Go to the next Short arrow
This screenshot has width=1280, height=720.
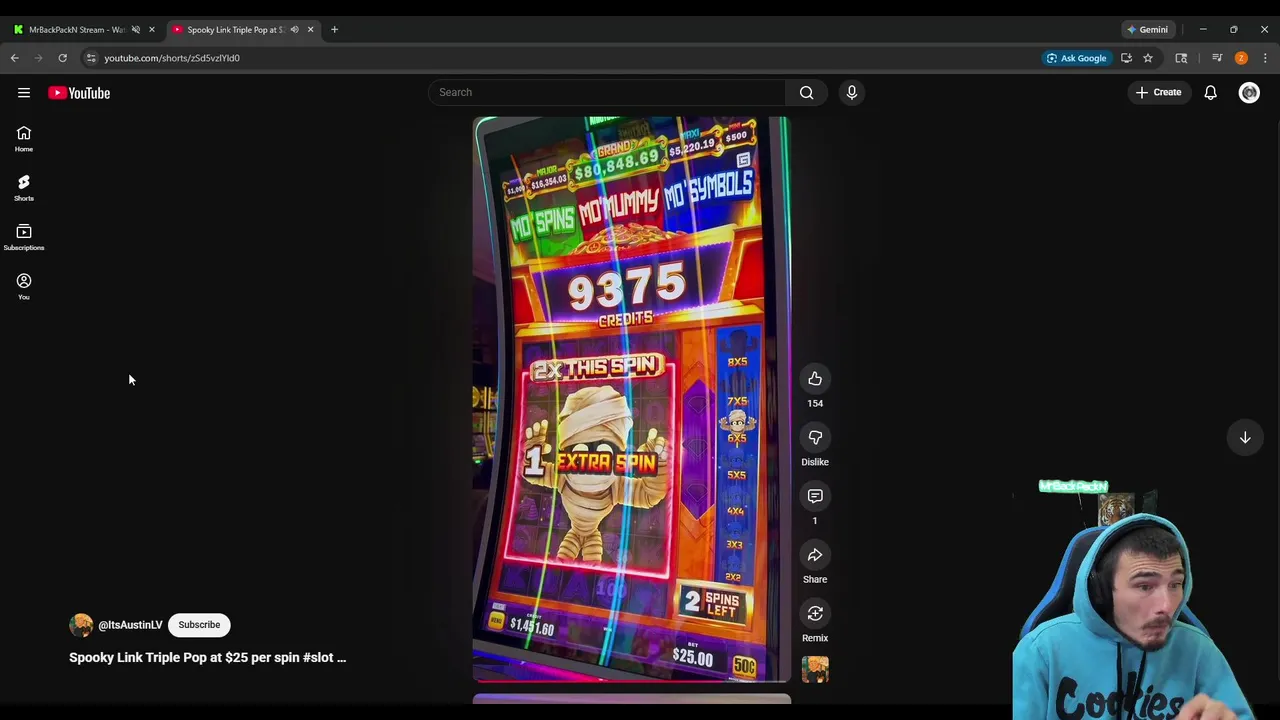pyautogui.click(x=1245, y=437)
